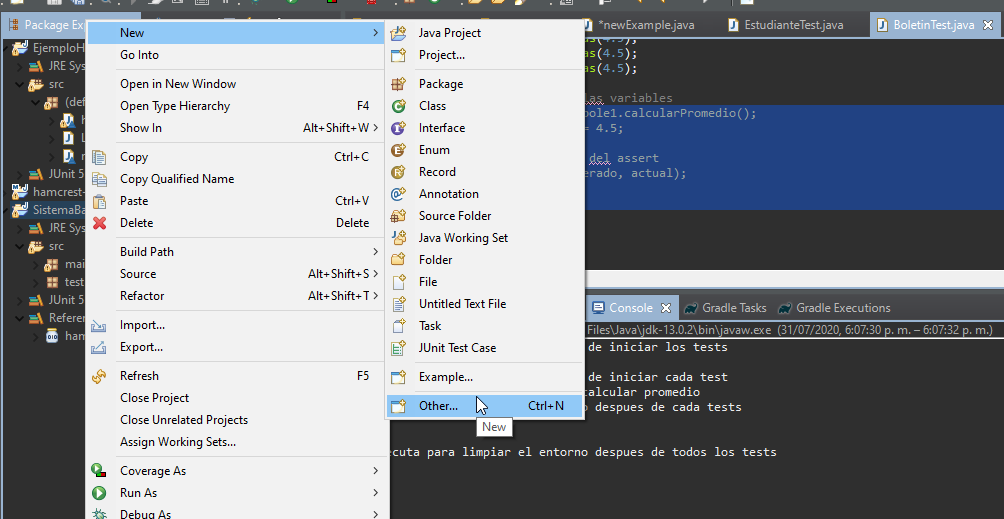The height and width of the screenshot is (519, 1004).
Task: Click the Source Folder icon
Action: [399, 216]
